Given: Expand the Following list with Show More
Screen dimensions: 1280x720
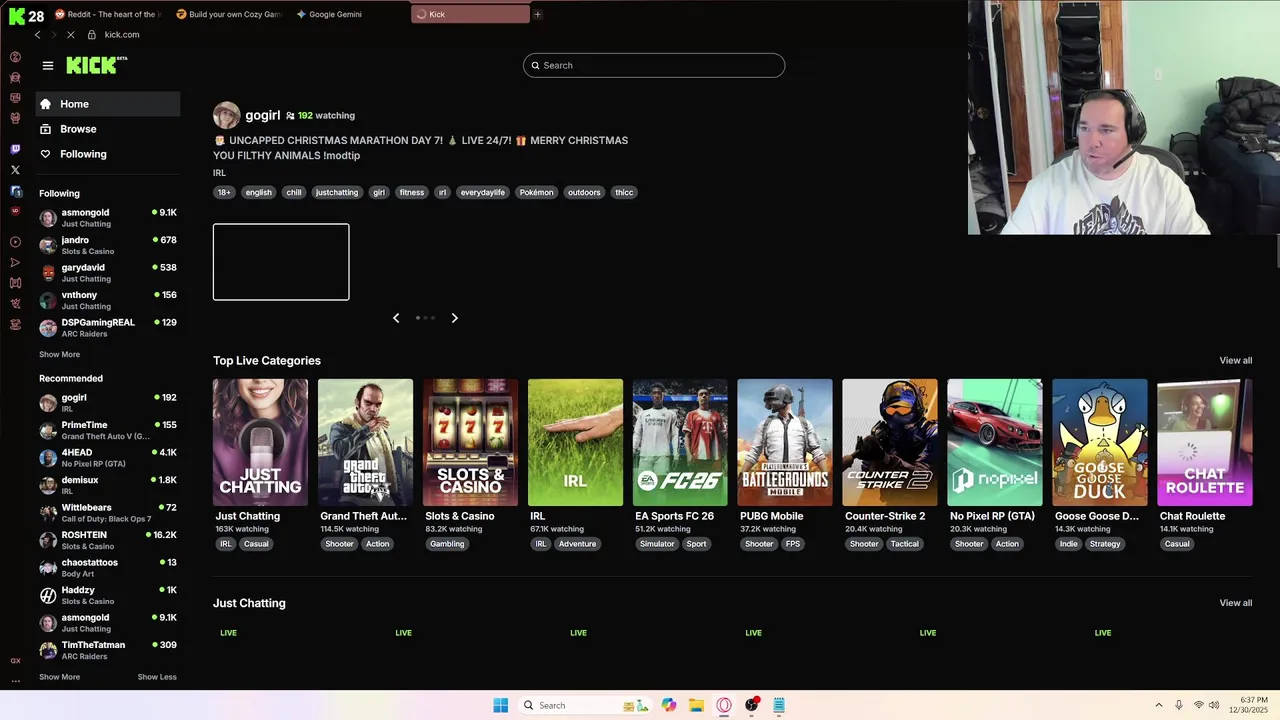Looking at the screenshot, I should [x=59, y=354].
